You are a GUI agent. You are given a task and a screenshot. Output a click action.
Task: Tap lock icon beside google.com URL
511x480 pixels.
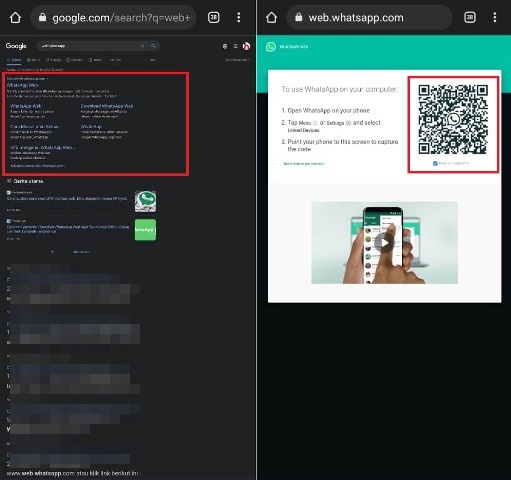click(42, 17)
